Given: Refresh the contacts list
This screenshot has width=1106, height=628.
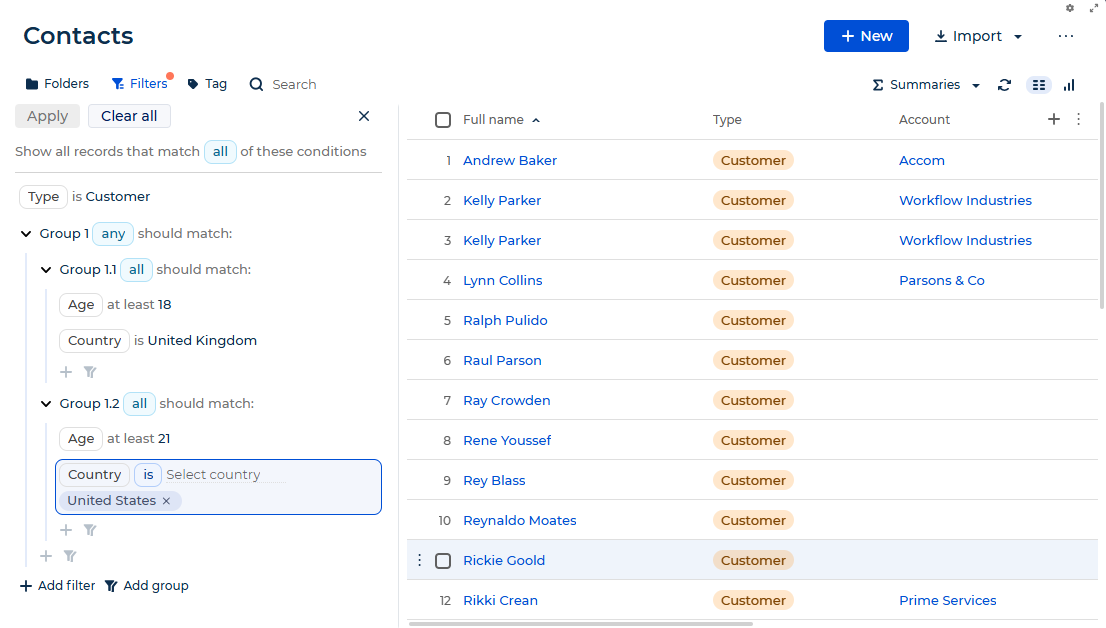Looking at the screenshot, I should pyautogui.click(x=1004, y=85).
